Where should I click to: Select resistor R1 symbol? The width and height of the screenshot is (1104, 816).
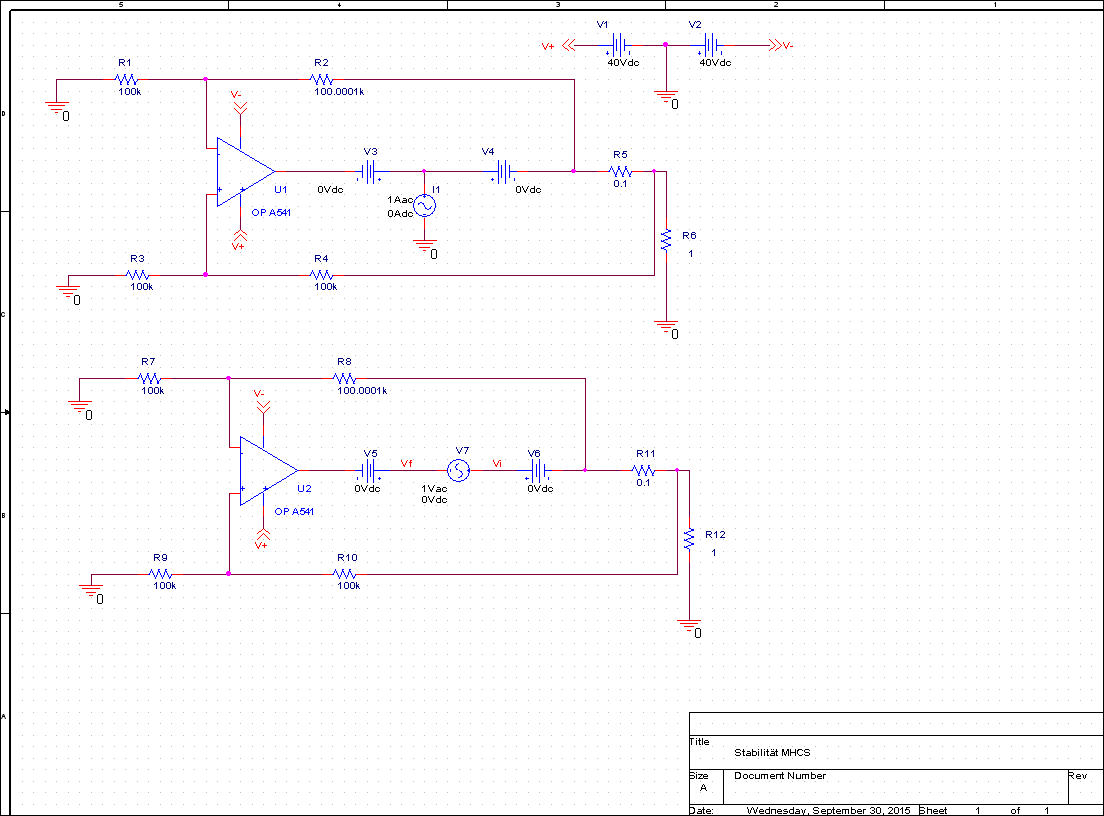point(126,80)
